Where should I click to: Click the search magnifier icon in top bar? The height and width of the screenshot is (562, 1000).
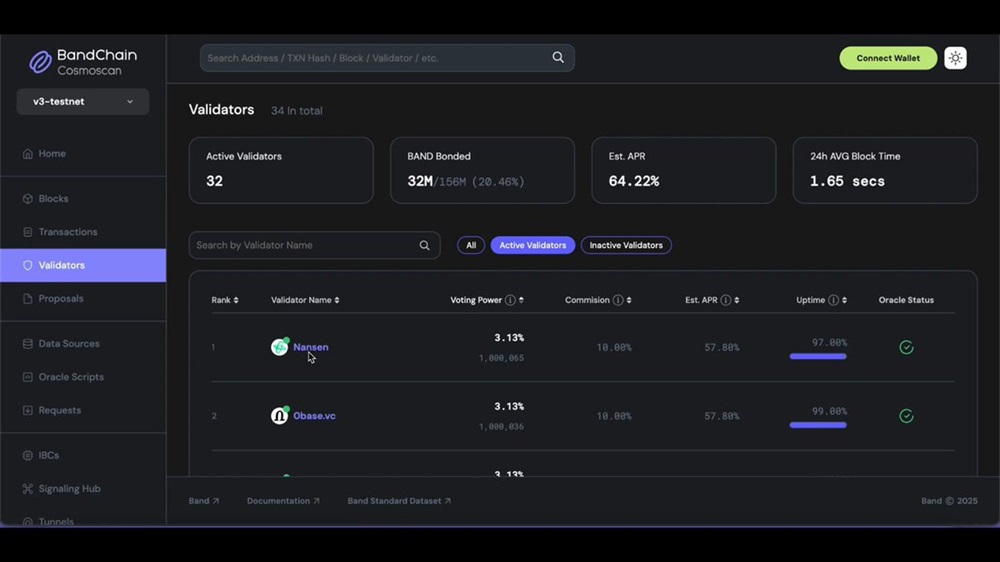(x=558, y=58)
